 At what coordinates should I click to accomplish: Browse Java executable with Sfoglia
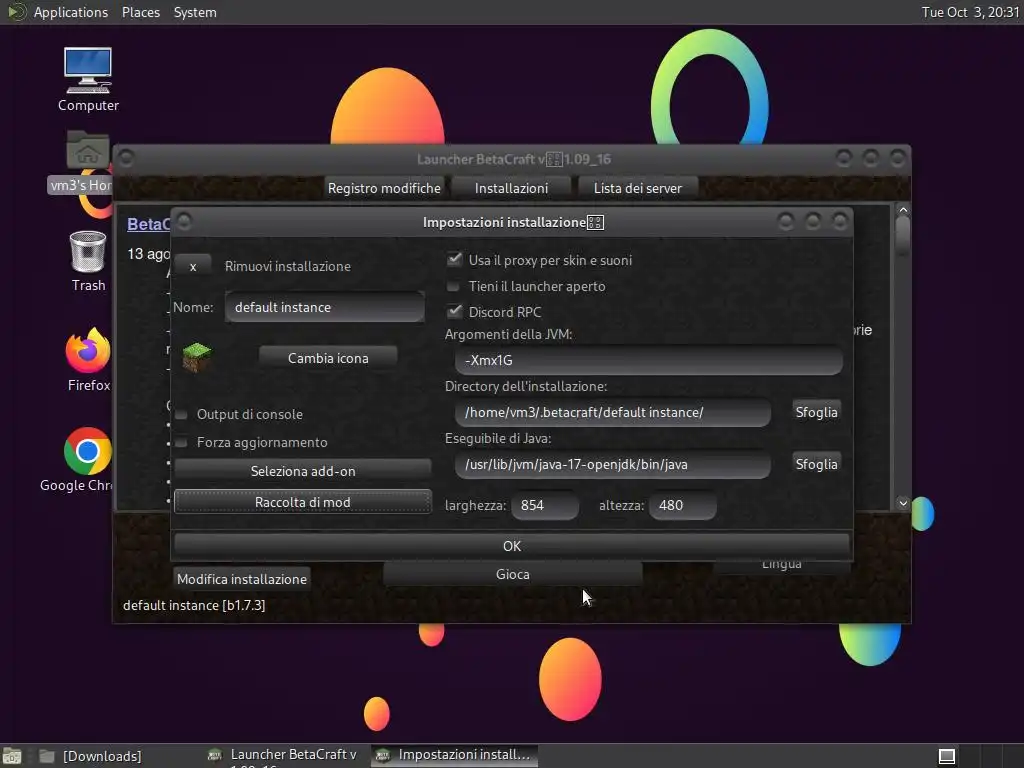tap(816, 464)
